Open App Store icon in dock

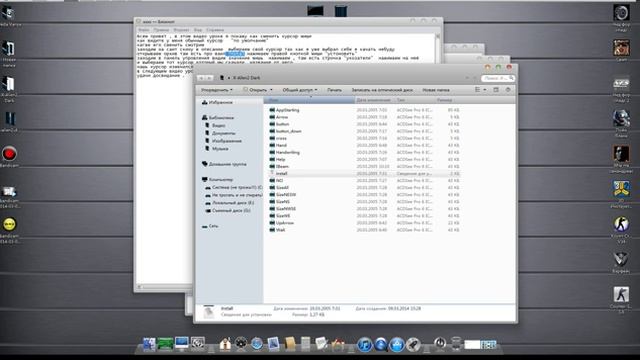(397, 344)
